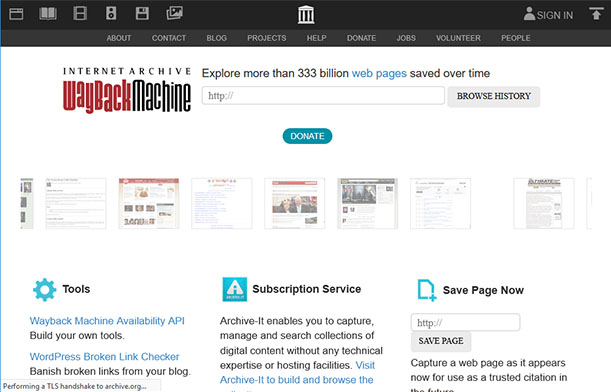The image size is (611, 392).
Task: Open the 'web pages' link
Action: [379, 73]
